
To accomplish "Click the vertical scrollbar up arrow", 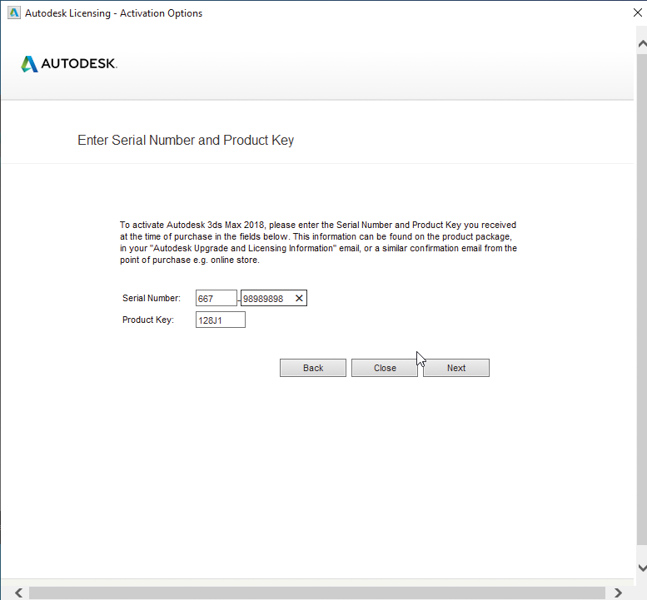I will tap(642, 43).
